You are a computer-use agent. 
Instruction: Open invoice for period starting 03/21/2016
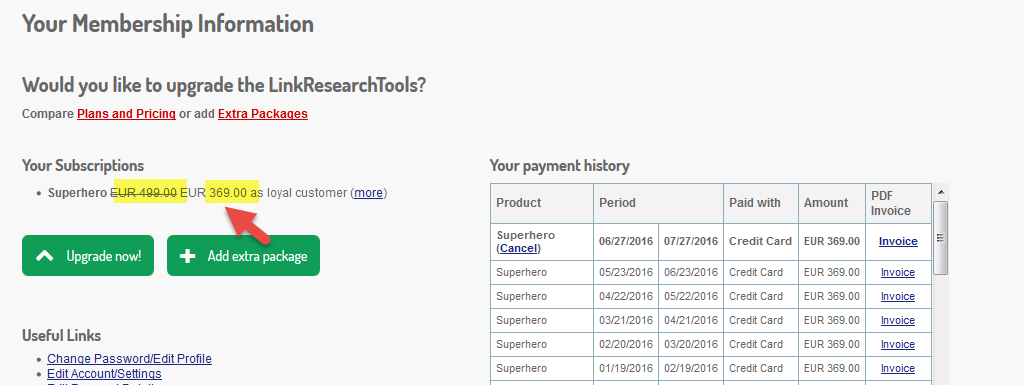click(898, 320)
